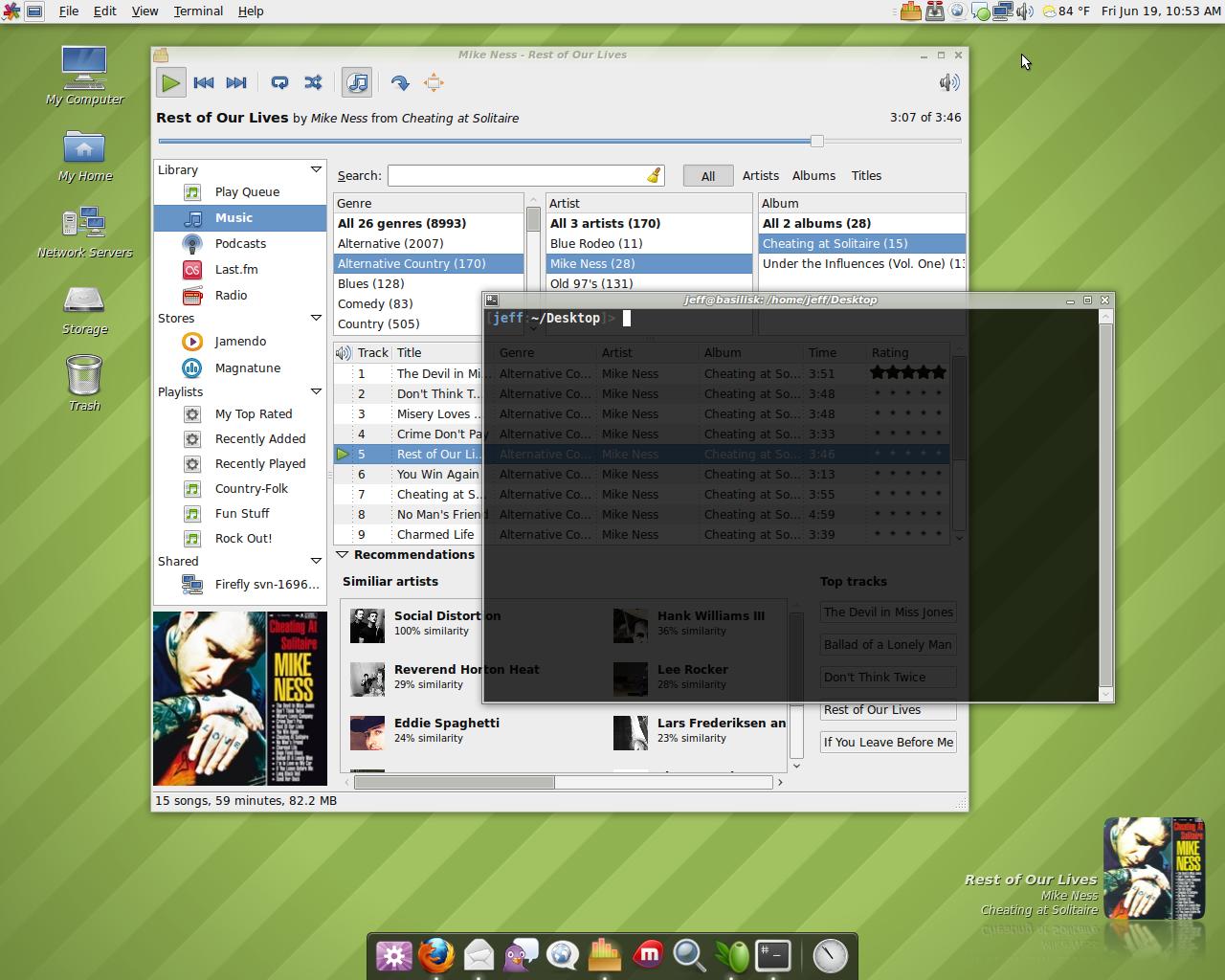Collapse the Shared section
Image resolution: width=1225 pixels, height=980 pixels.
click(x=316, y=561)
